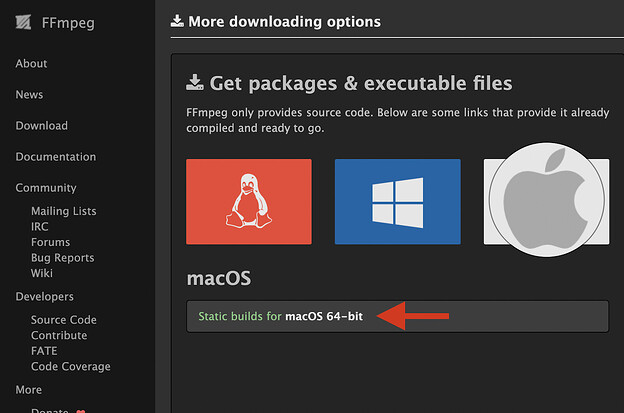Open the IRC link
This screenshot has height=413, width=624.
coord(40,226)
